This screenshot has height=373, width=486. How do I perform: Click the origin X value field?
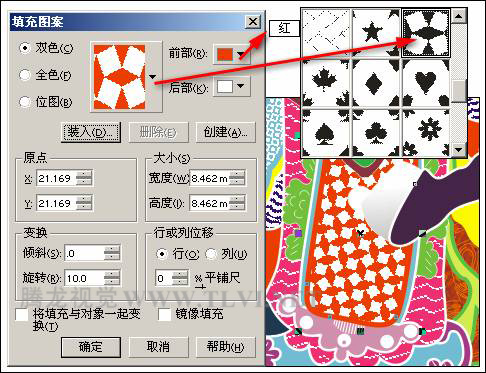click(56, 178)
